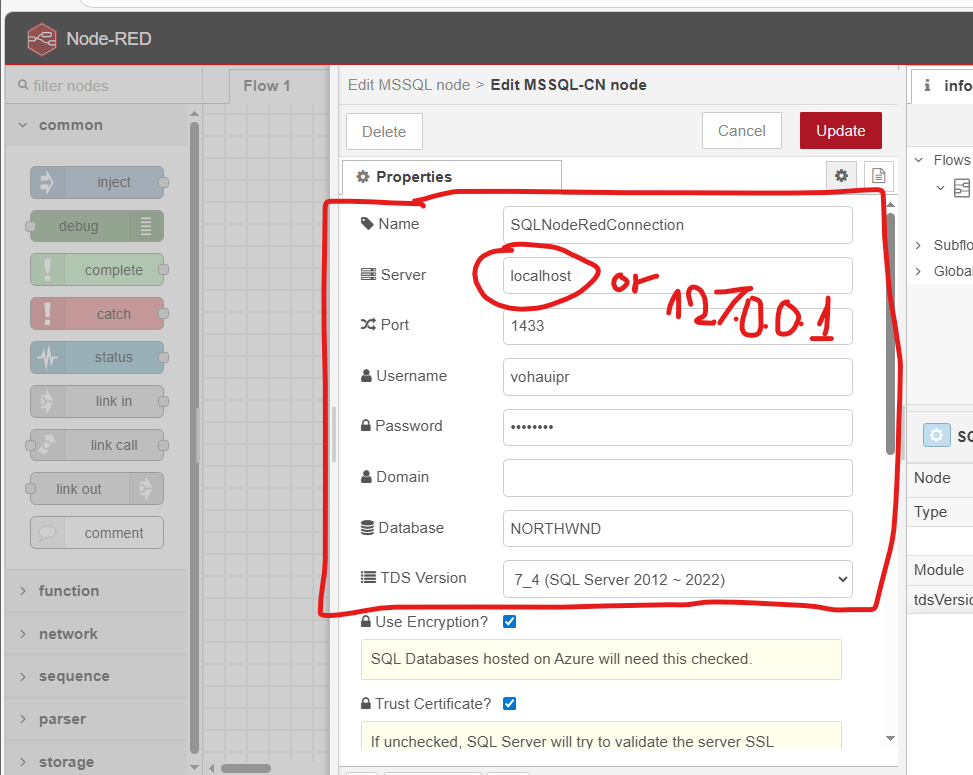Screen dimensions: 973x775
Task: Toggle the Use Encryption checkbox
Action: (510, 622)
